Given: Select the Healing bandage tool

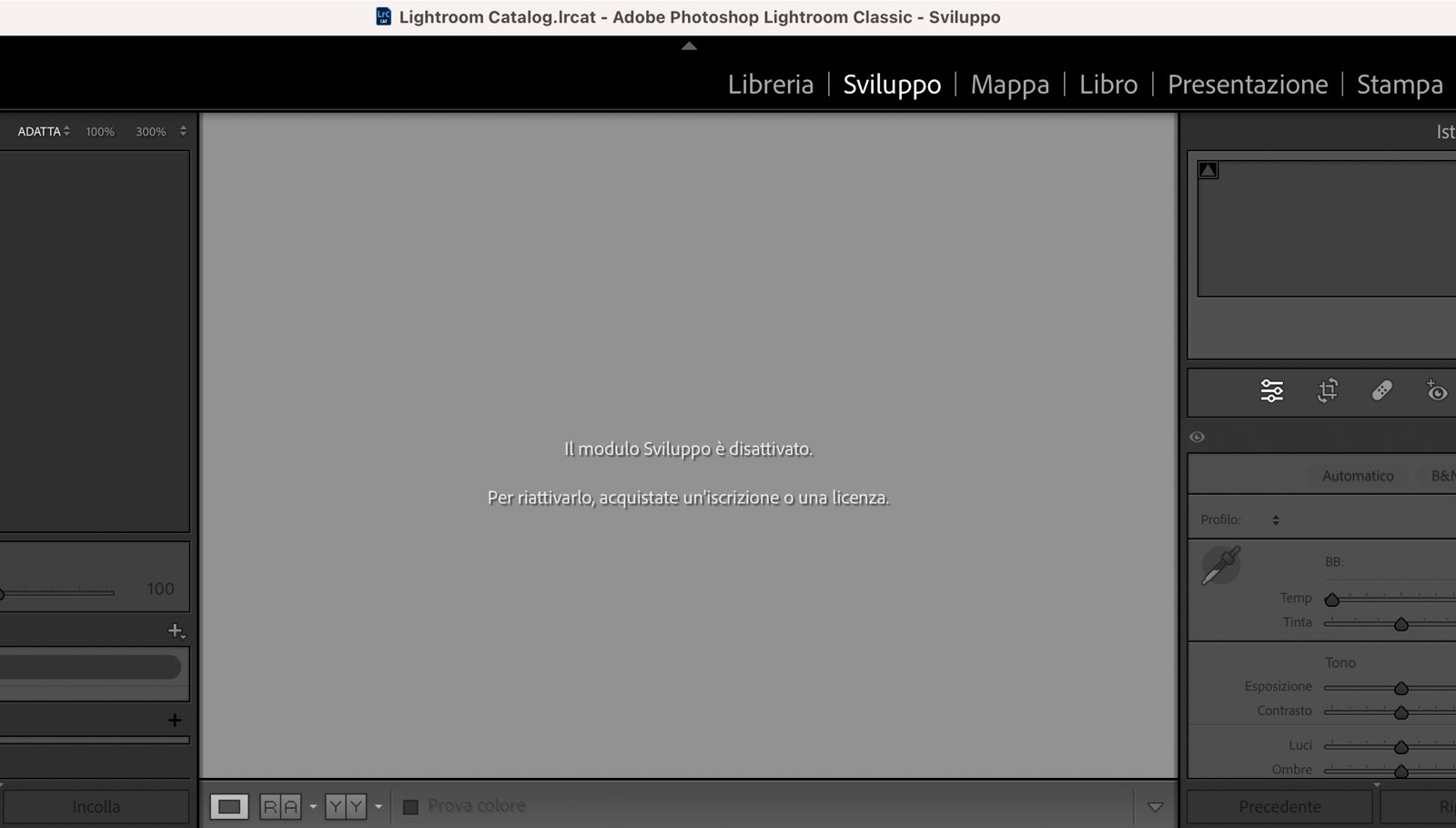Looking at the screenshot, I should coord(1381,391).
